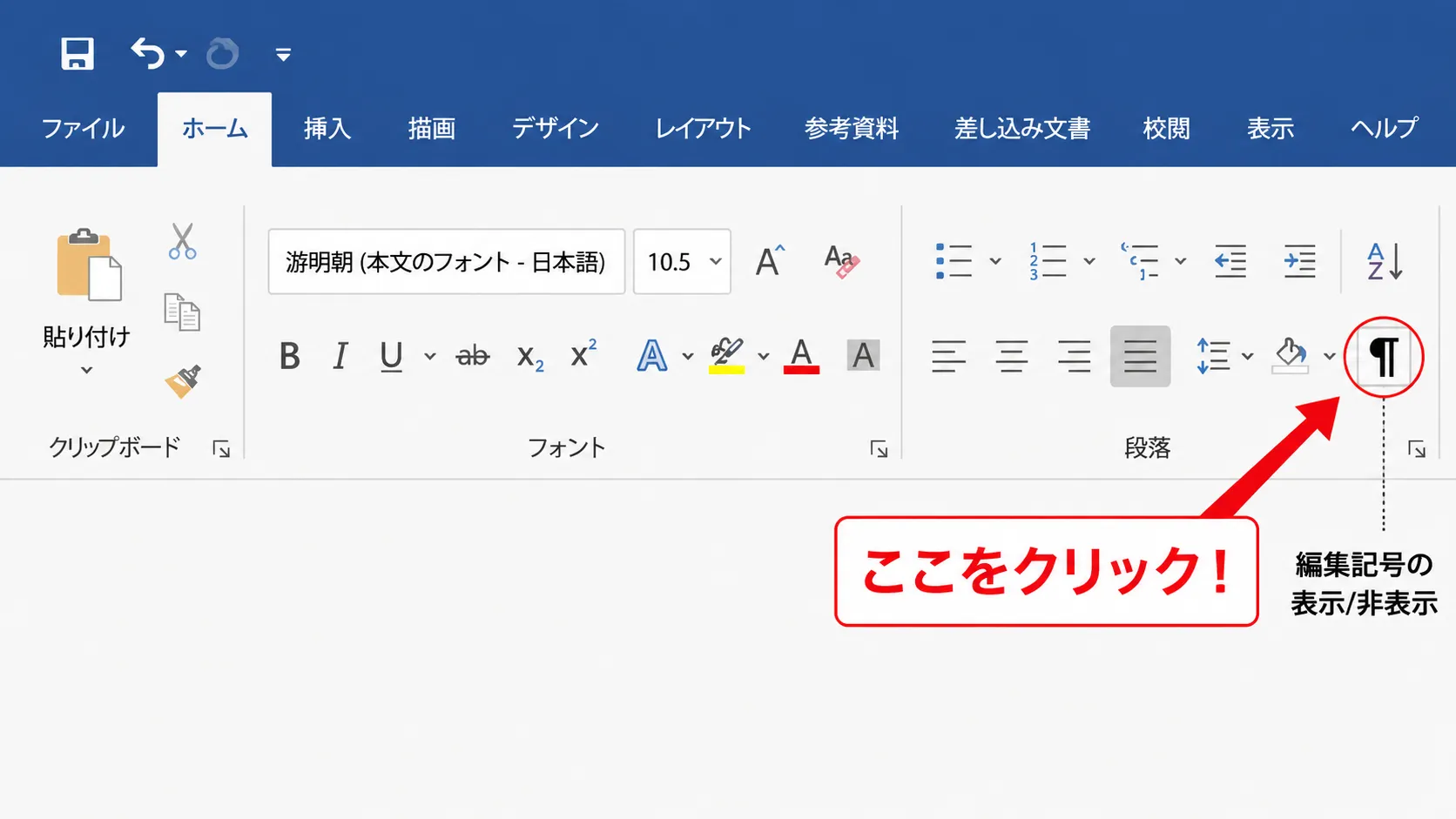Image resolution: width=1456 pixels, height=819 pixels.
Task: Select the ホーム tab
Action: click(214, 129)
